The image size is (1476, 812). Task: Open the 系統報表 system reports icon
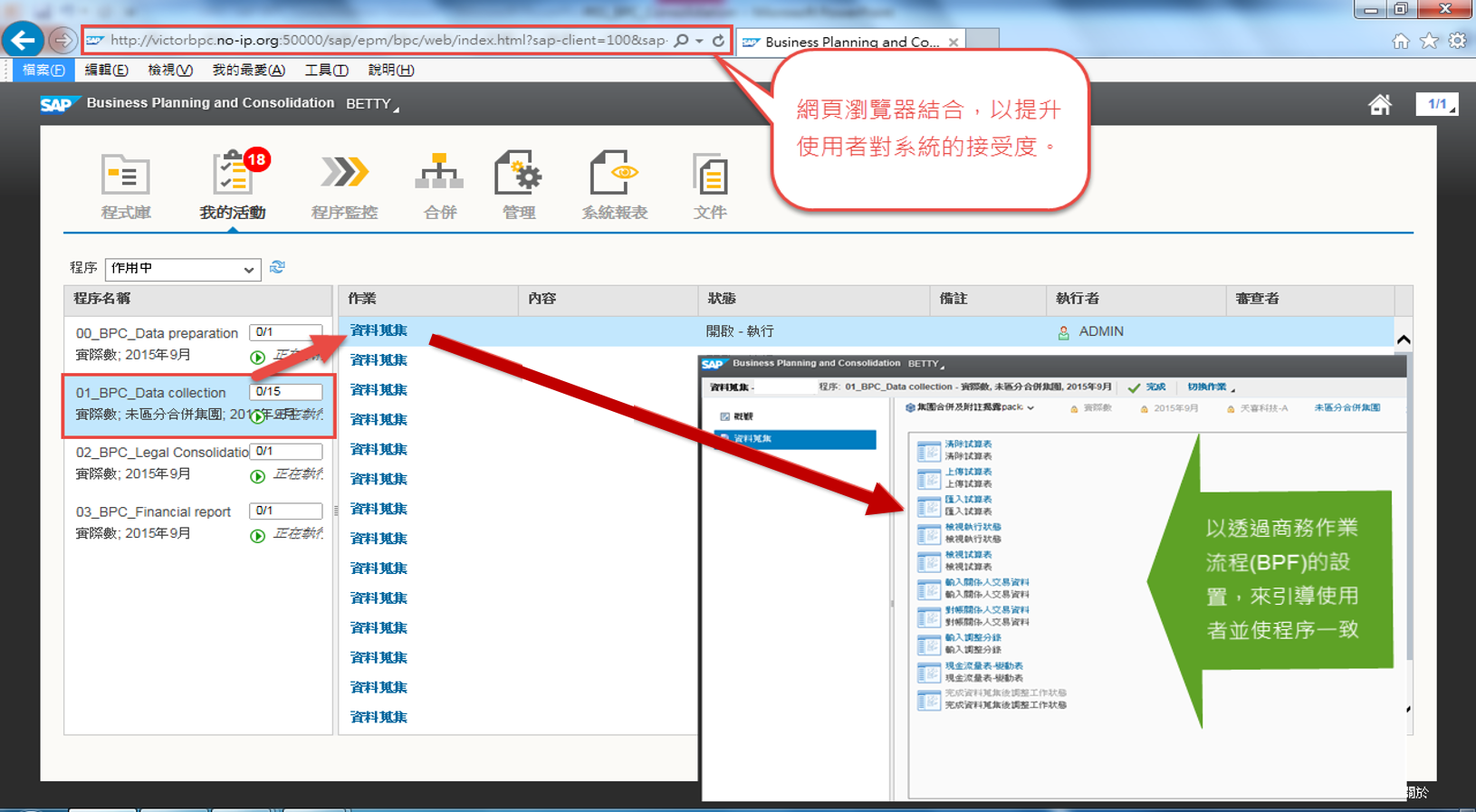coord(614,185)
